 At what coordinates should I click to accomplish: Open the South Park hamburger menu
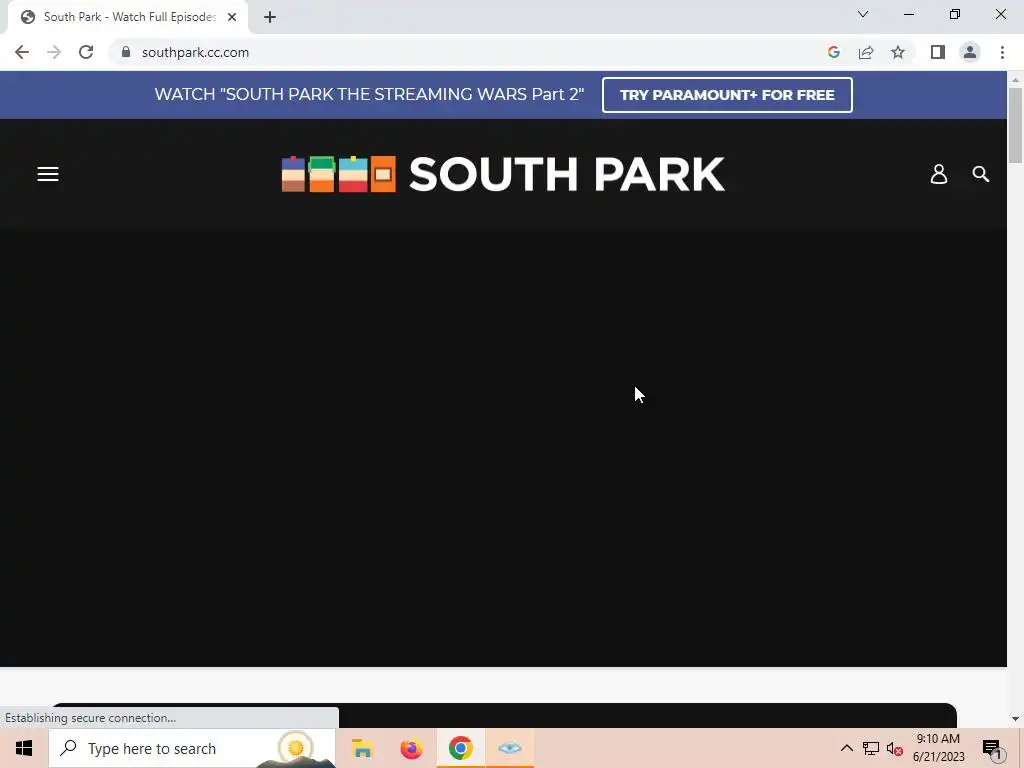(x=48, y=174)
